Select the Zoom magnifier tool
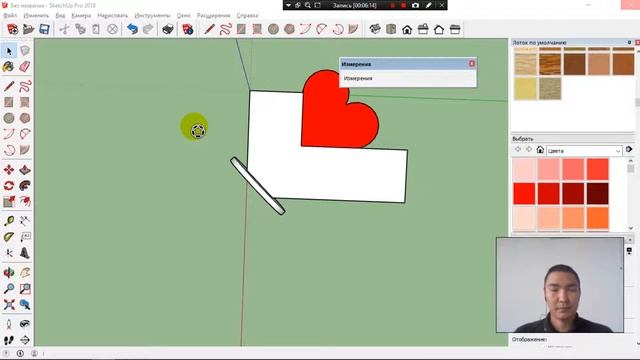The image size is (640, 360). [9, 289]
